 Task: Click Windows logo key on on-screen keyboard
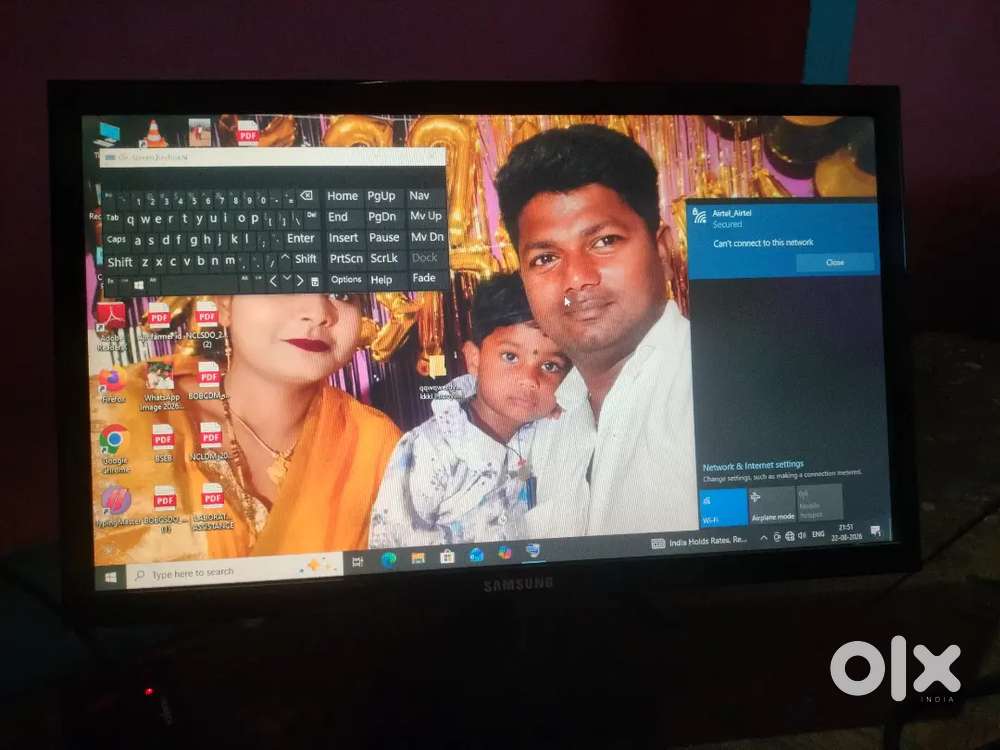tap(138, 284)
